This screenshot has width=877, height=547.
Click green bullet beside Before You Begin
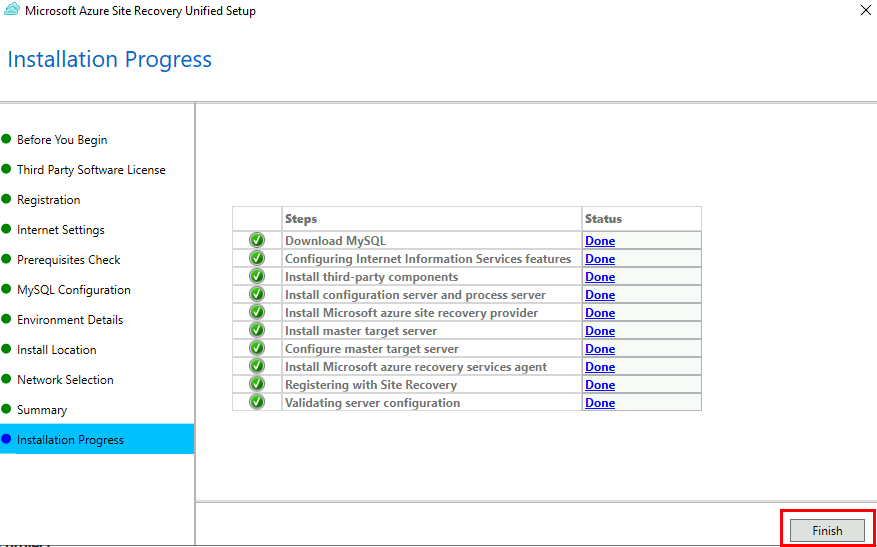point(6,139)
